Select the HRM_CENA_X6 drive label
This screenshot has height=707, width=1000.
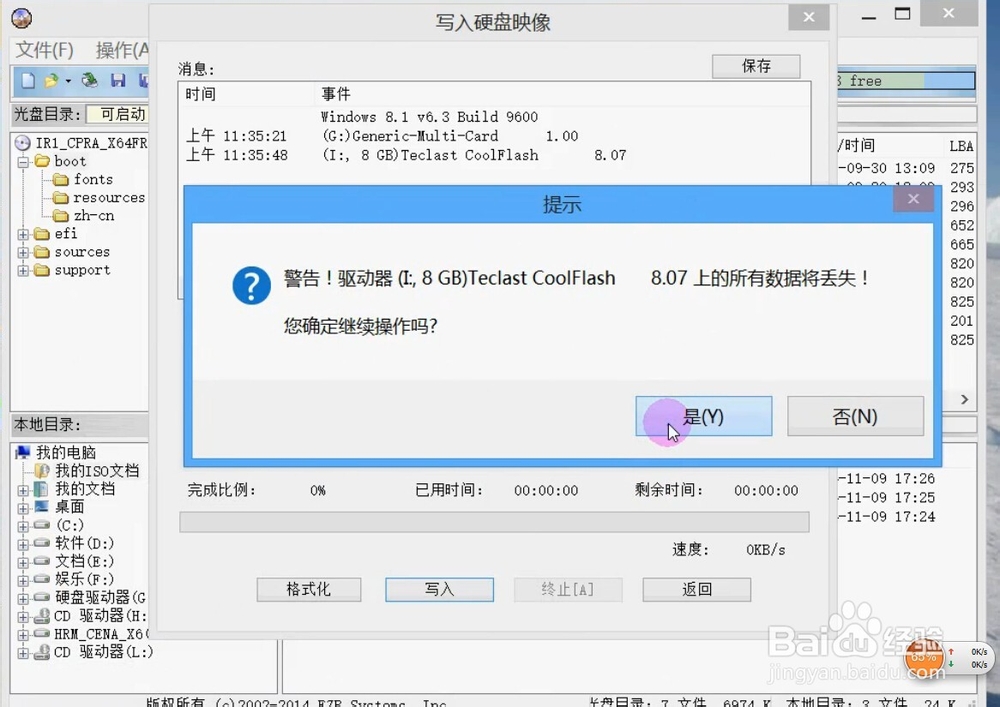tap(101, 634)
